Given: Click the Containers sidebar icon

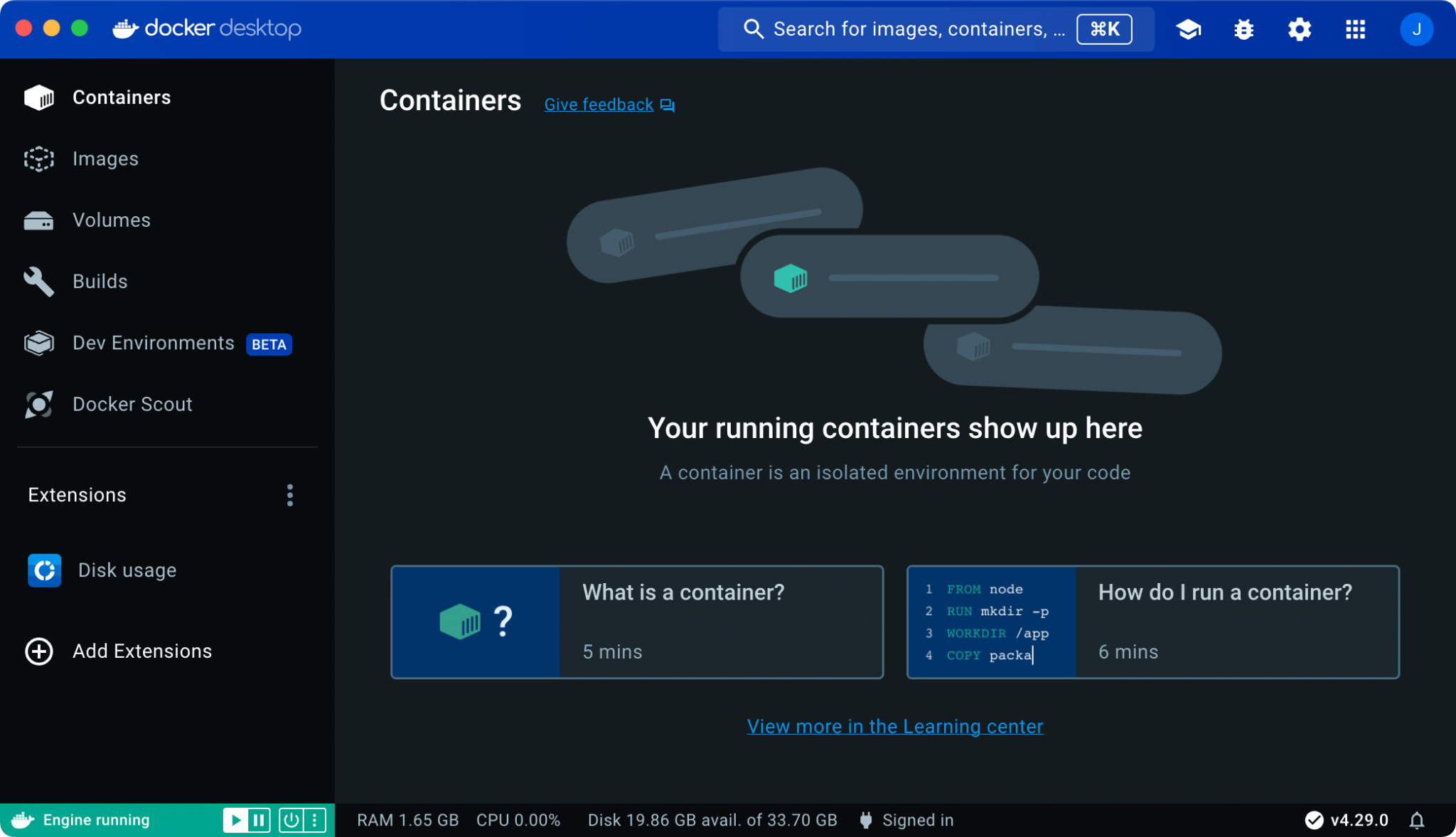Looking at the screenshot, I should click(x=39, y=97).
